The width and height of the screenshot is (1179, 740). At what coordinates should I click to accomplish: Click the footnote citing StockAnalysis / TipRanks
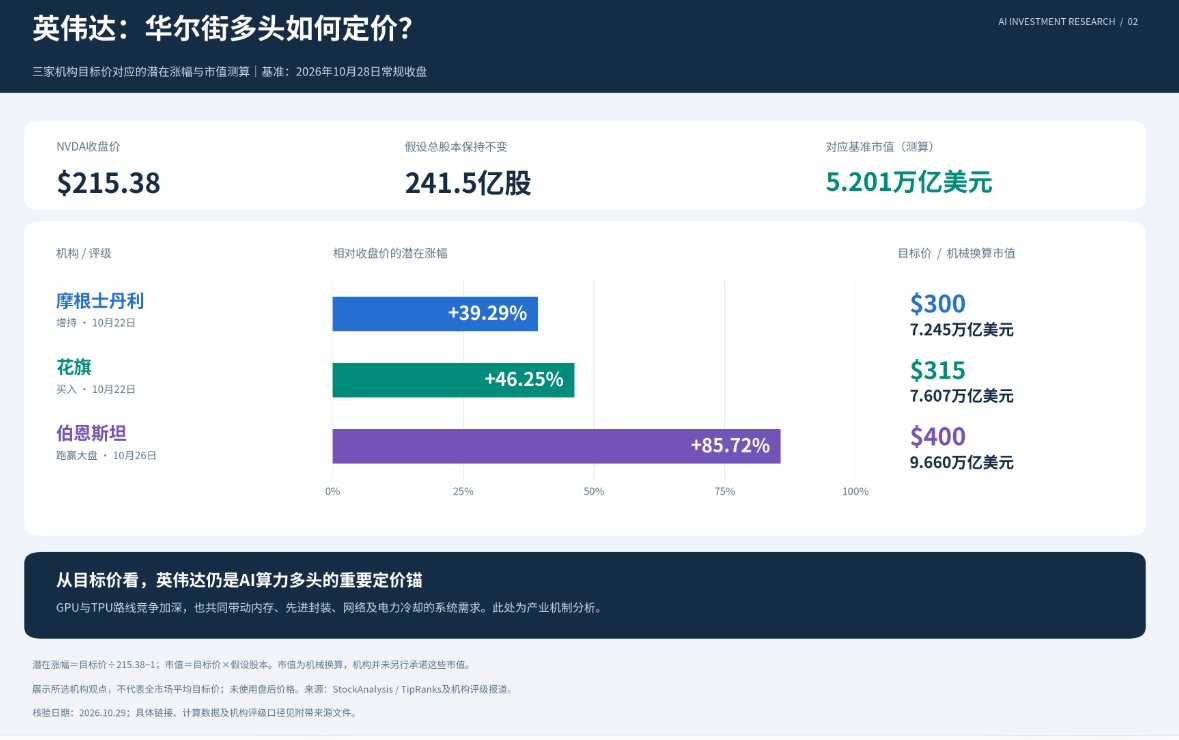[273, 690]
